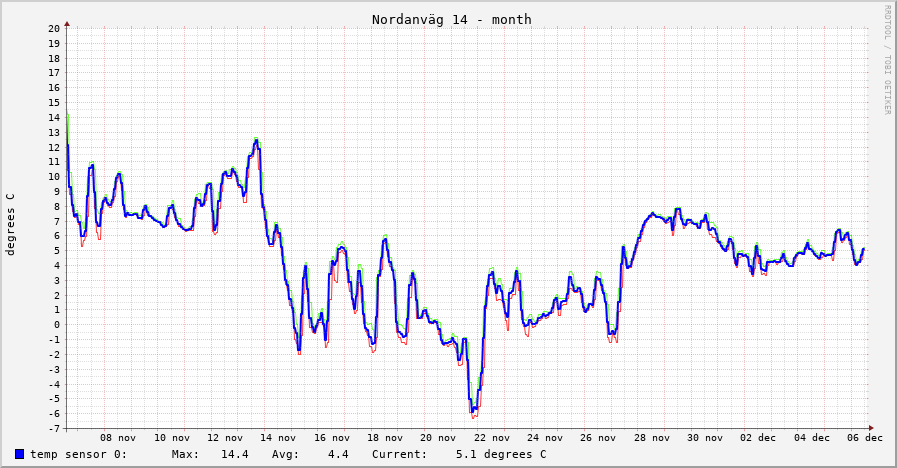Click the '18 nov' x-axis date label

(x=386, y=437)
